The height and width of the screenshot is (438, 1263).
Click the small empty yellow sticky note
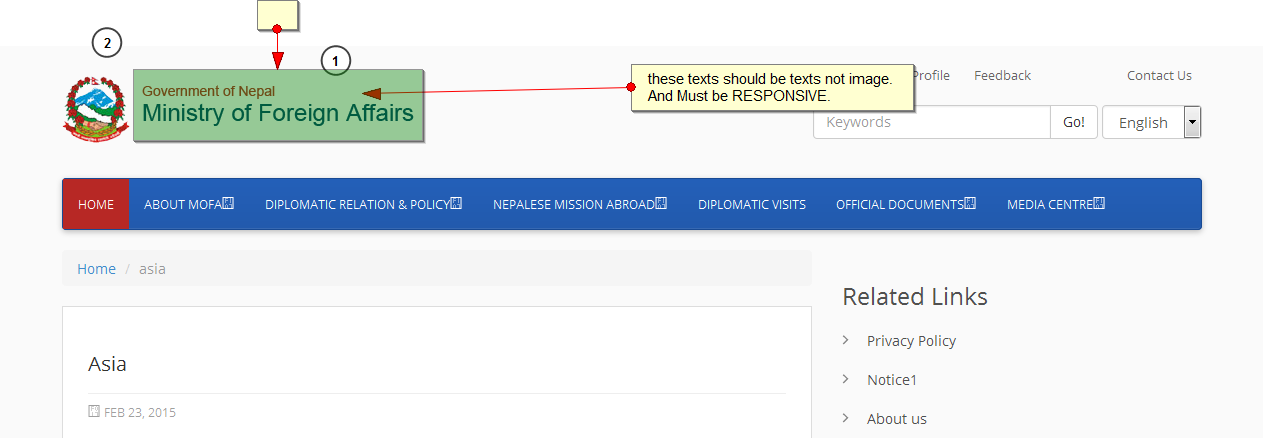[278, 13]
